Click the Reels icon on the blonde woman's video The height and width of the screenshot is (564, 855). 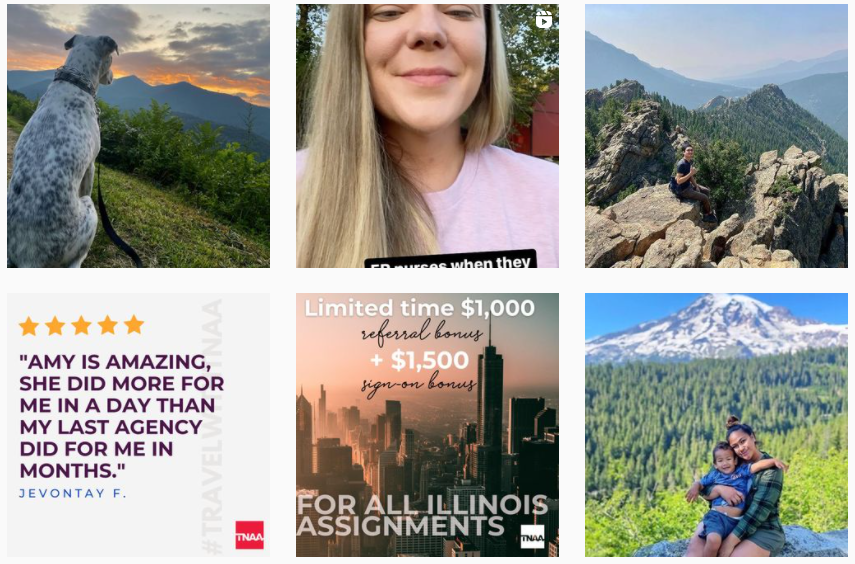click(x=544, y=20)
